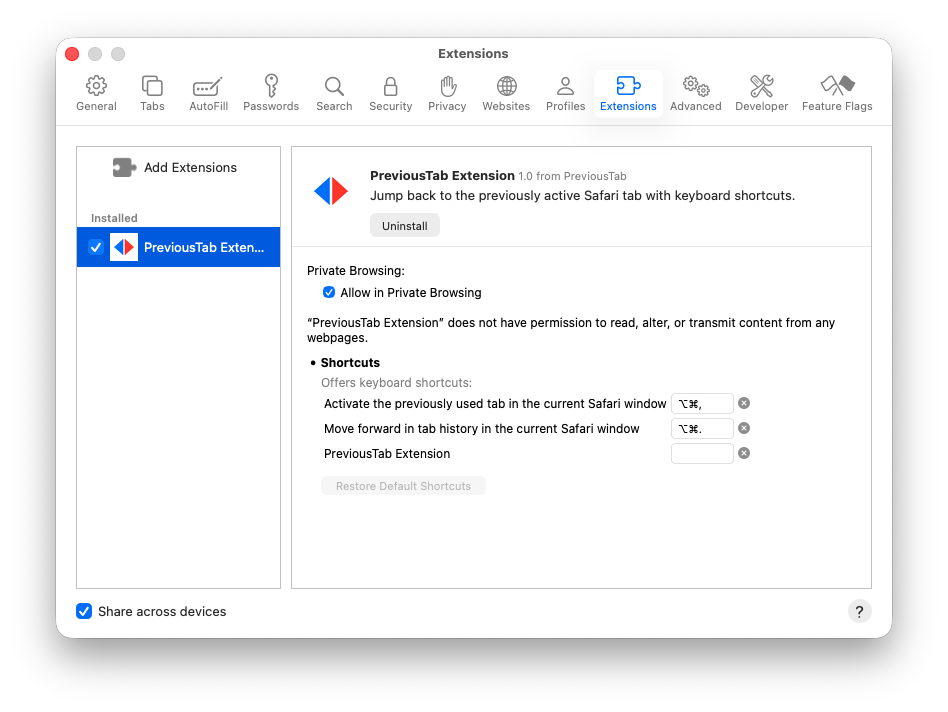The image size is (948, 712).
Task: Uncheck Share across devices
Action: (84, 611)
